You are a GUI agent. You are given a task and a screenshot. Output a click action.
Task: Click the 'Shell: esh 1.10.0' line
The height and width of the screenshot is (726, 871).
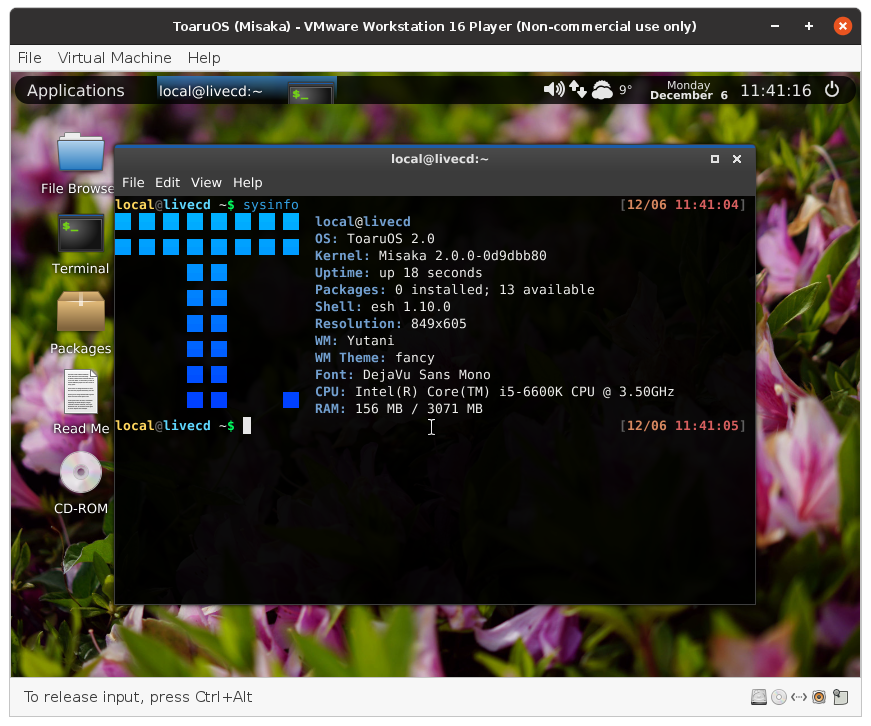pyautogui.click(x=383, y=307)
